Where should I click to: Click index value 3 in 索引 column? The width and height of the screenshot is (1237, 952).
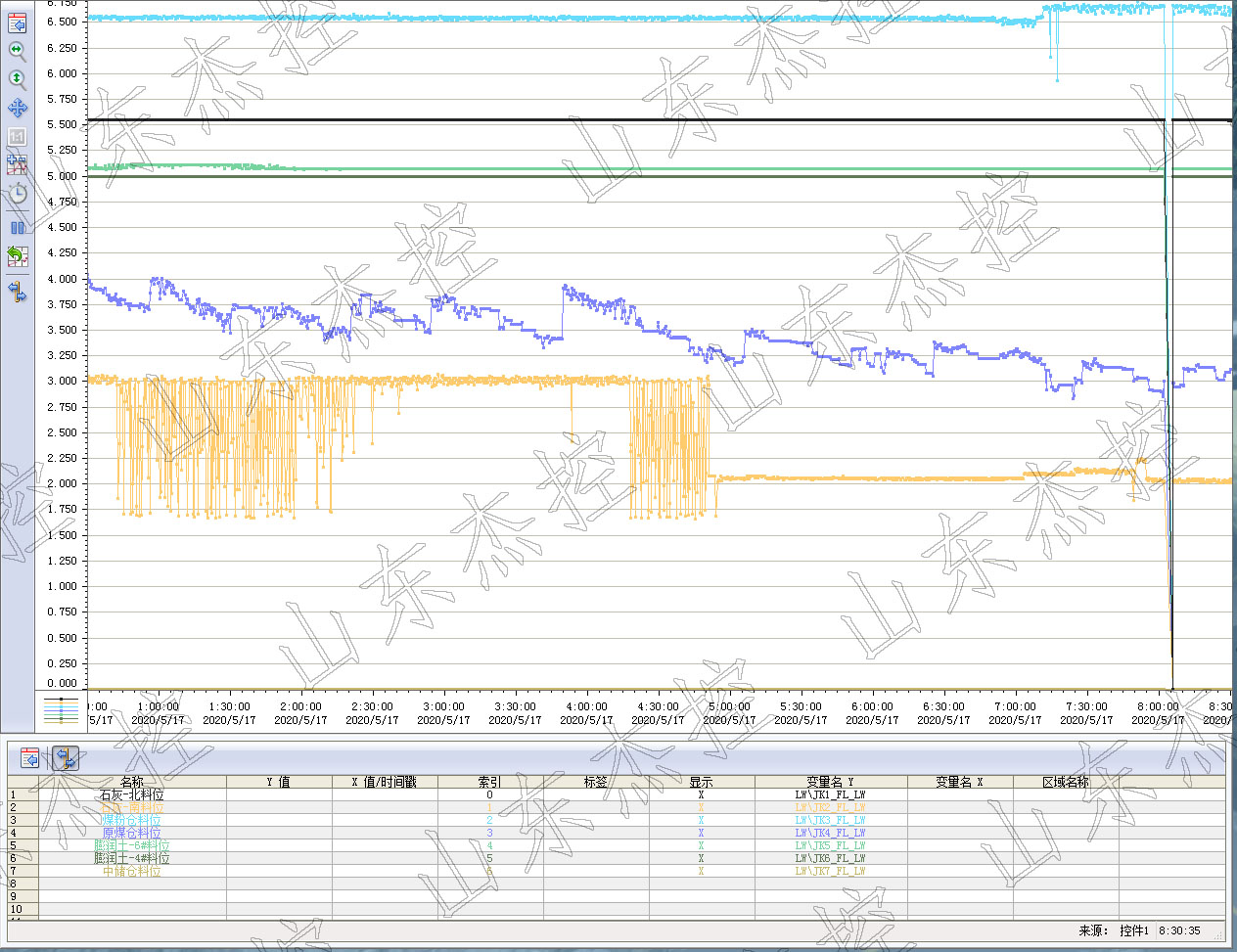(x=490, y=833)
